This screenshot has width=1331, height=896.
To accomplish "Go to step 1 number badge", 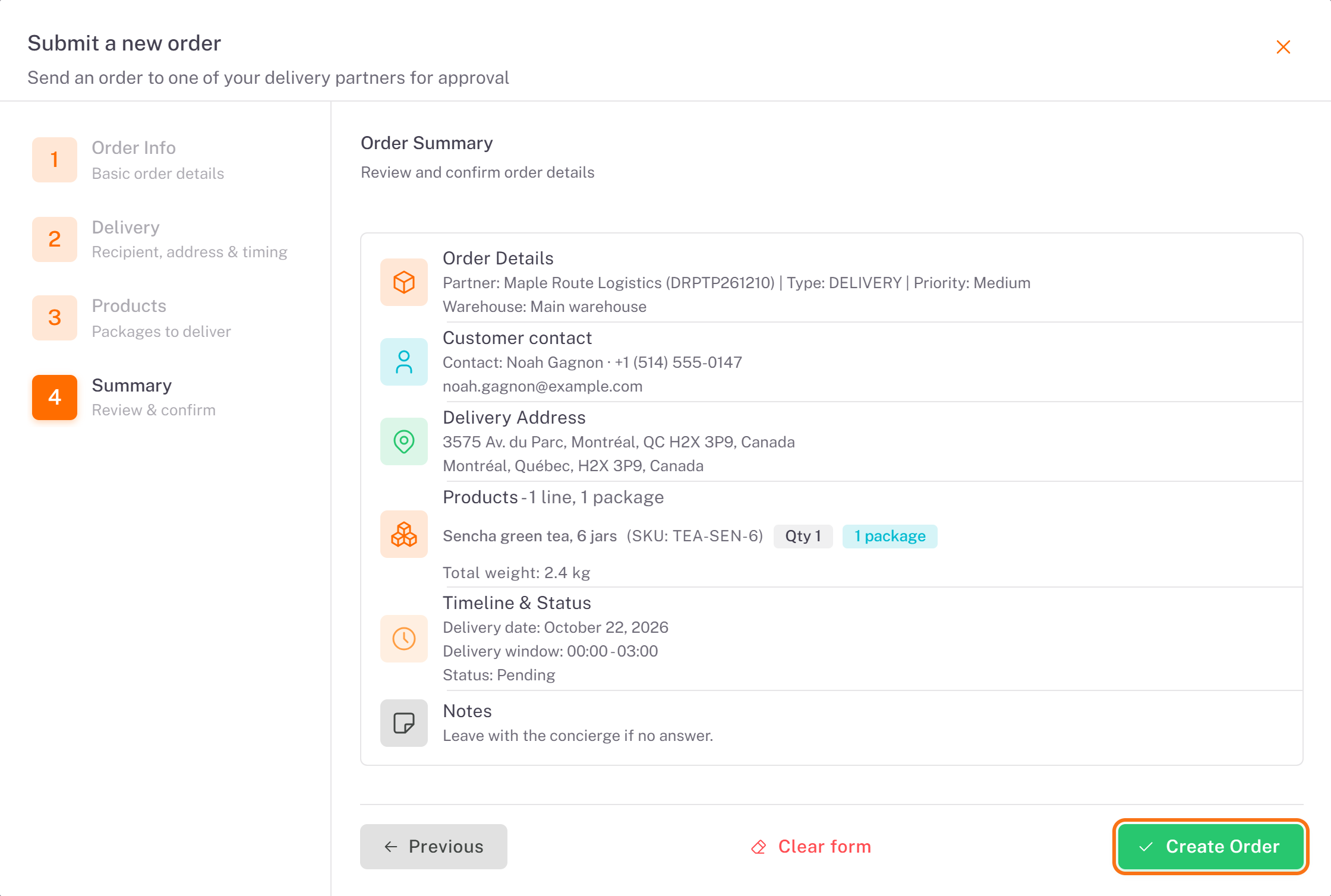I will tap(55, 160).
